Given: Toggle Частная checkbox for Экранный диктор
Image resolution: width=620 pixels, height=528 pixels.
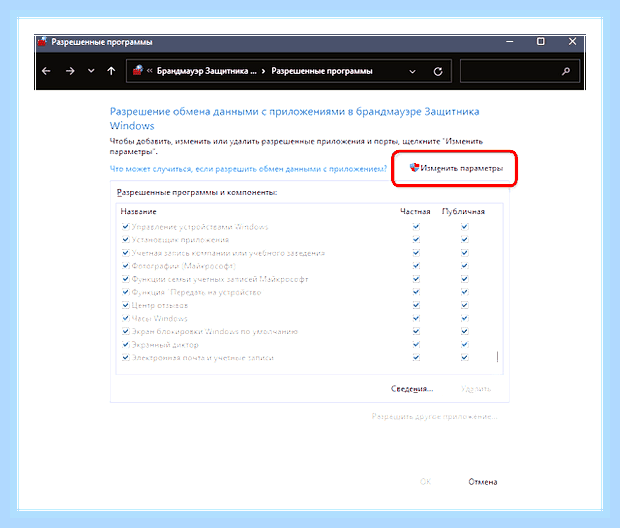Looking at the screenshot, I should pyautogui.click(x=416, y=344).
